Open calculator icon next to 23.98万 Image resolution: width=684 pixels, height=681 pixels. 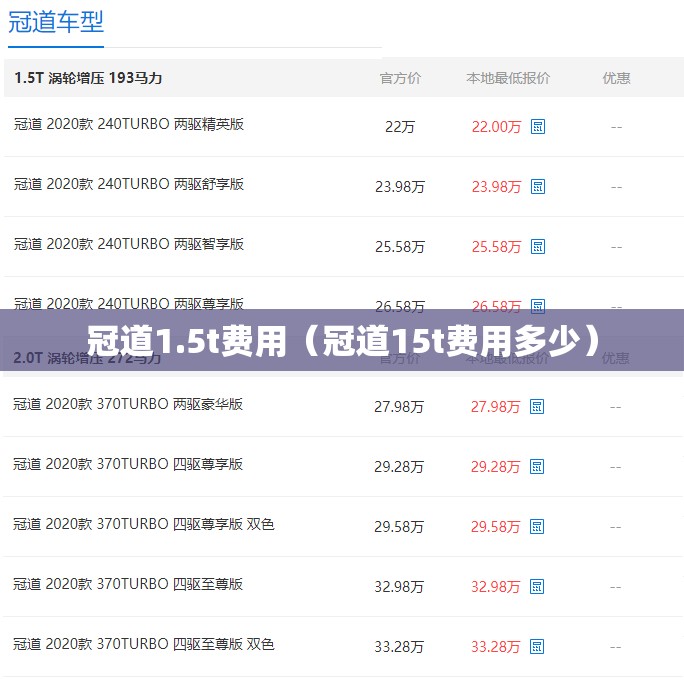click(537, 187)
